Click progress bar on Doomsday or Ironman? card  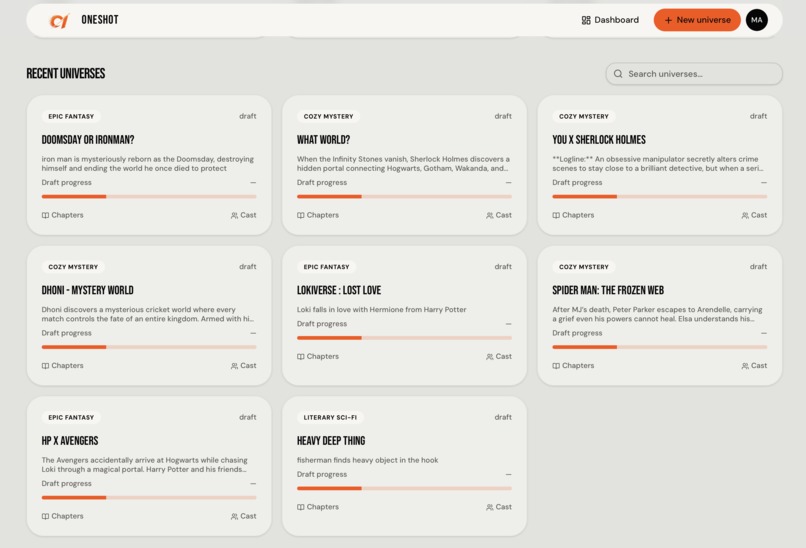click(149, 196)
